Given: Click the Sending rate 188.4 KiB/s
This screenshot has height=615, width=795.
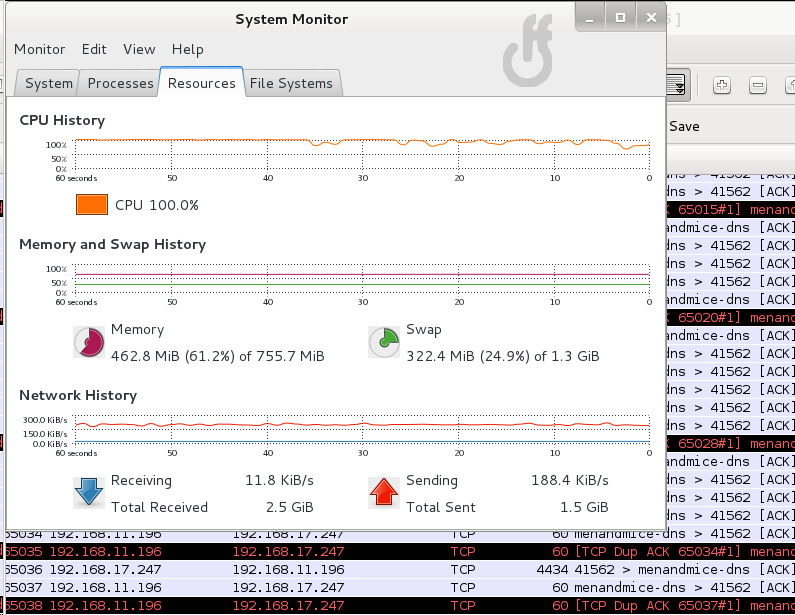Looking at the screenshot, I should (x=570, y=480).
